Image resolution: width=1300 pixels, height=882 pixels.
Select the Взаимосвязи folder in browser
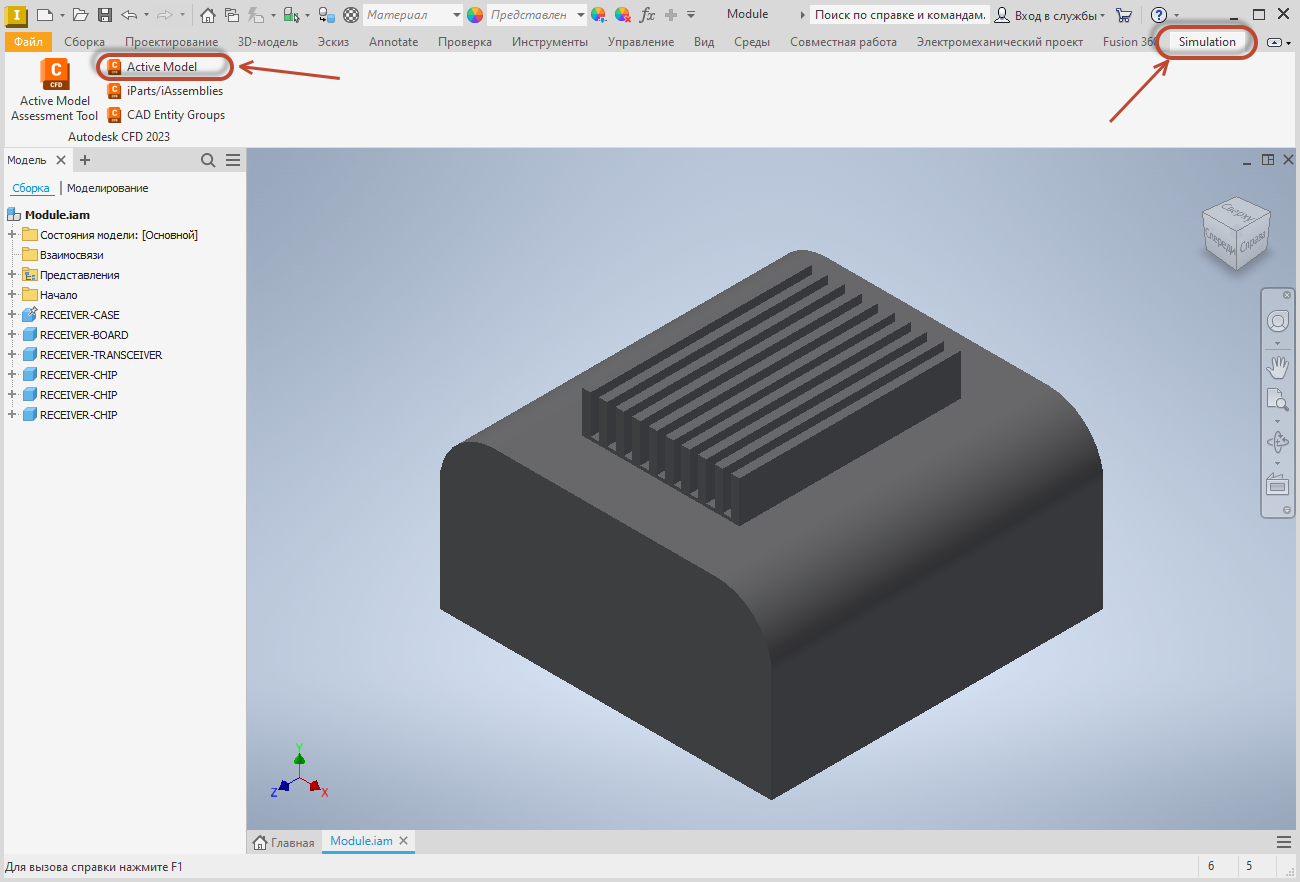click(63, 255)
